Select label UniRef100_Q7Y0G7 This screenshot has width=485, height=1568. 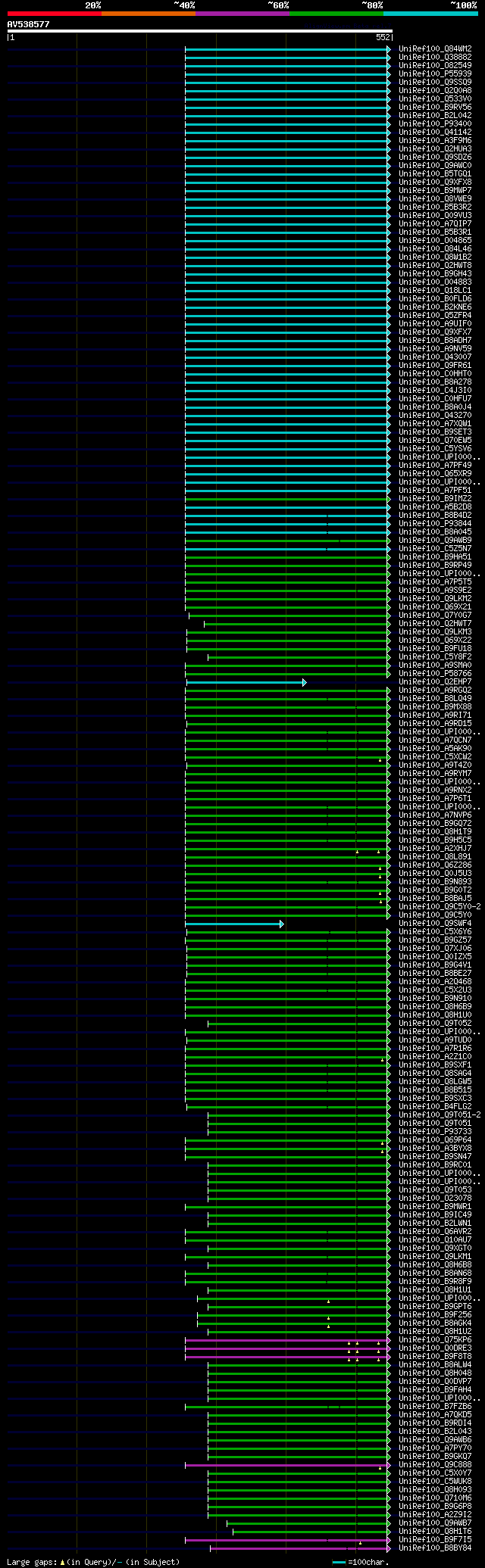435,616
